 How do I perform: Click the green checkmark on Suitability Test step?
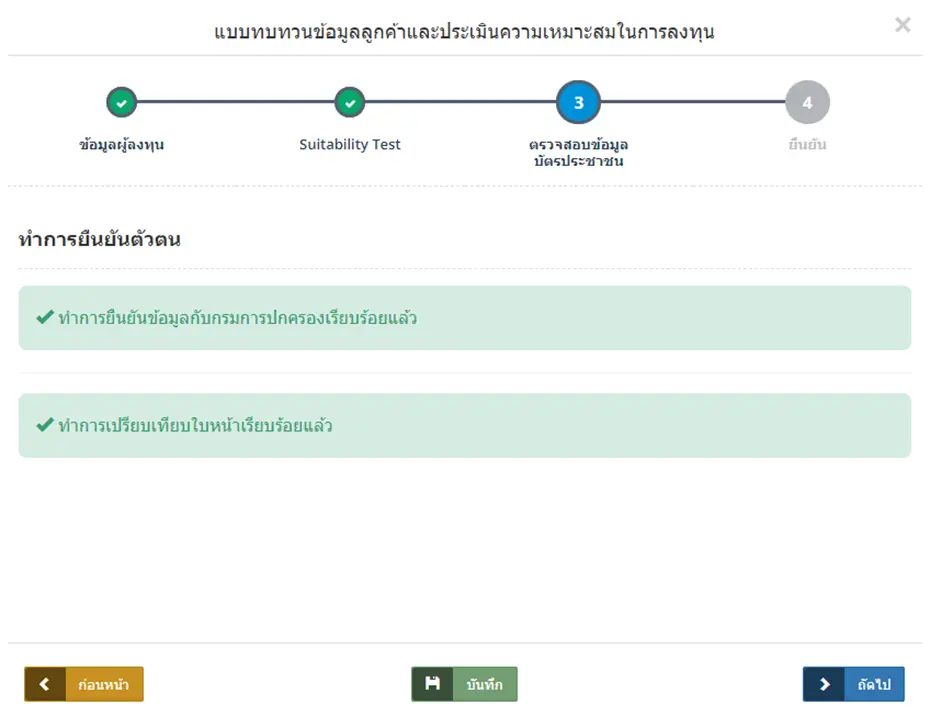(x=350, y=102)
